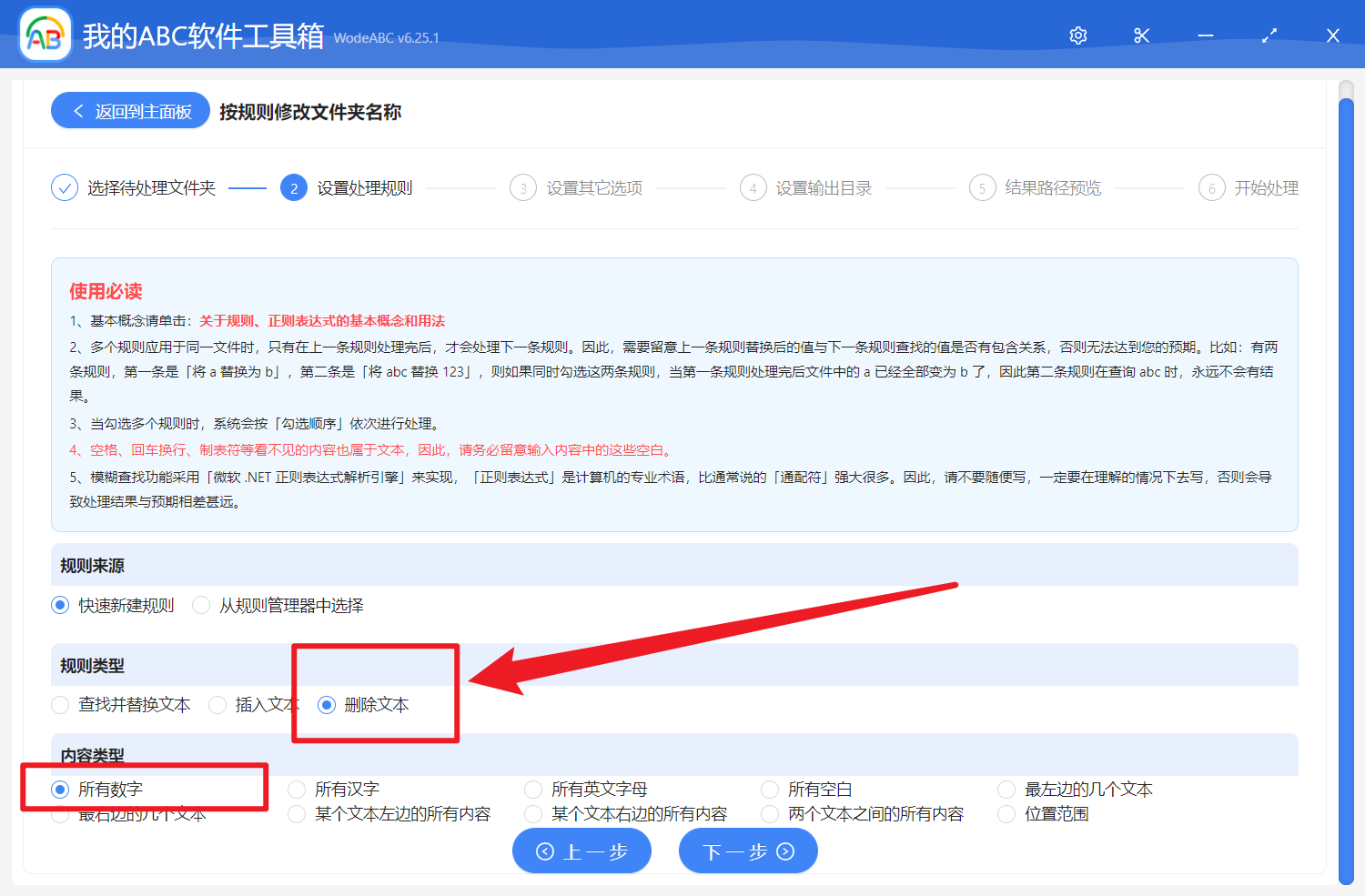
Task: Click the step 6 number circle
Action: [x=1211, y=188]
